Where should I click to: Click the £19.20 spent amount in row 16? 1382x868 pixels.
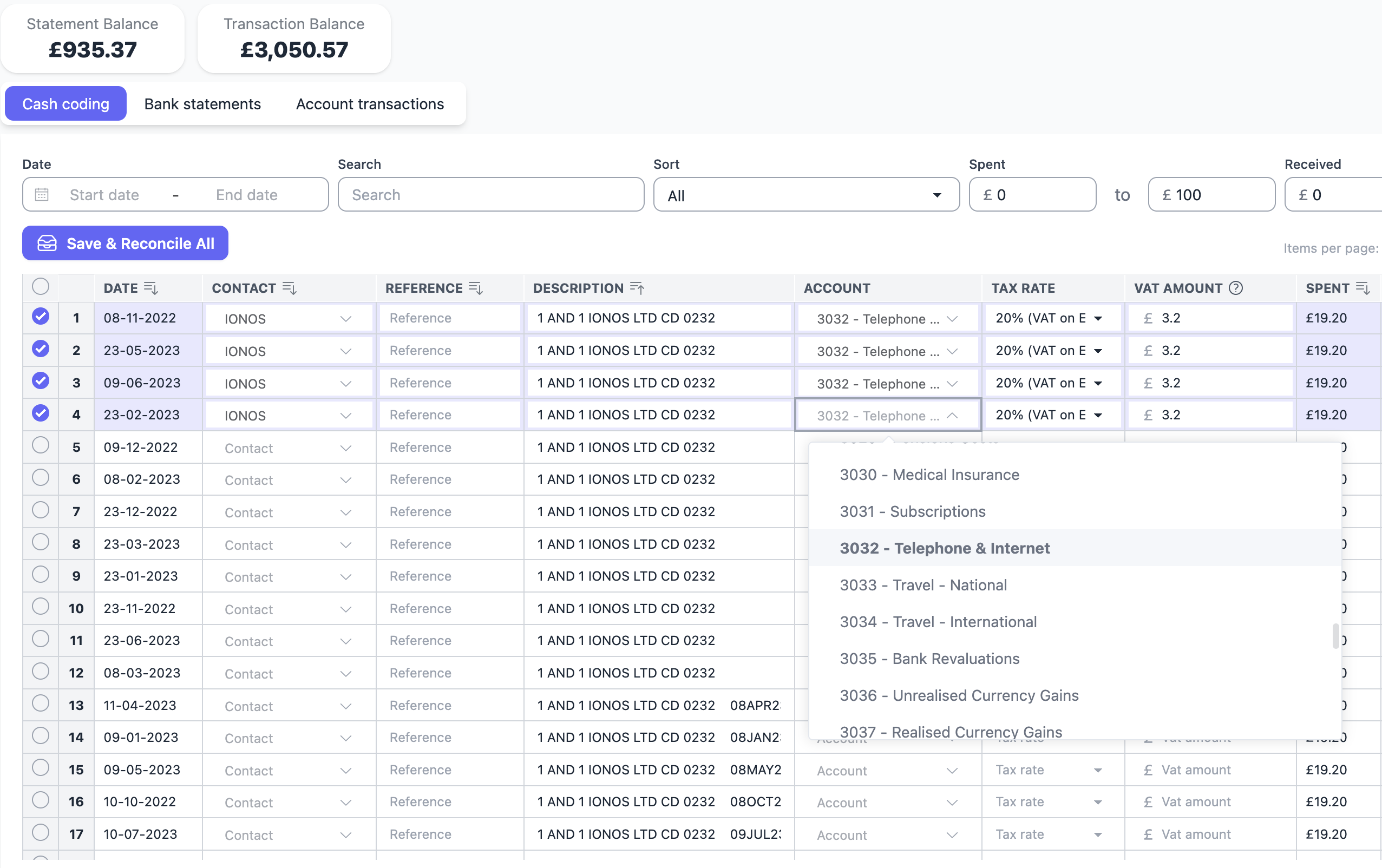tap(1326, 801)
